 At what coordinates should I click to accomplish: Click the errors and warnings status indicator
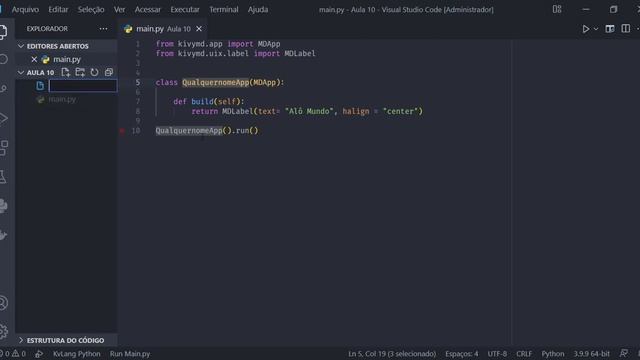coord(13,354)
